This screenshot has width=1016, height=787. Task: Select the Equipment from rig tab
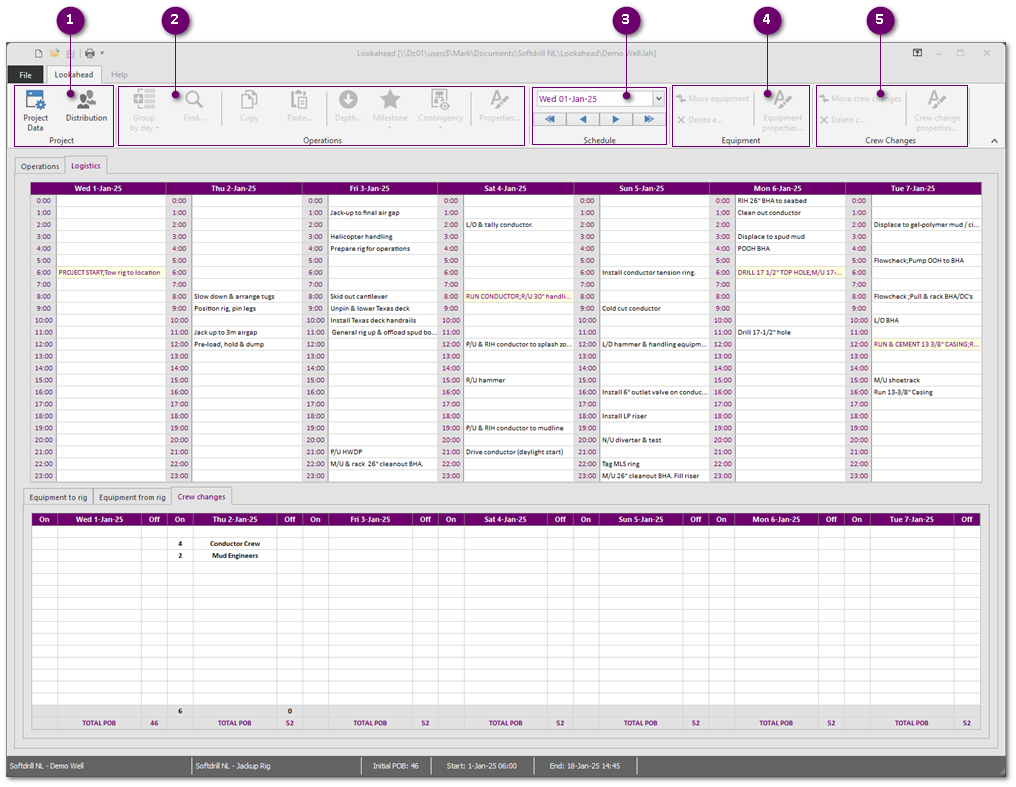click(132, 497)
